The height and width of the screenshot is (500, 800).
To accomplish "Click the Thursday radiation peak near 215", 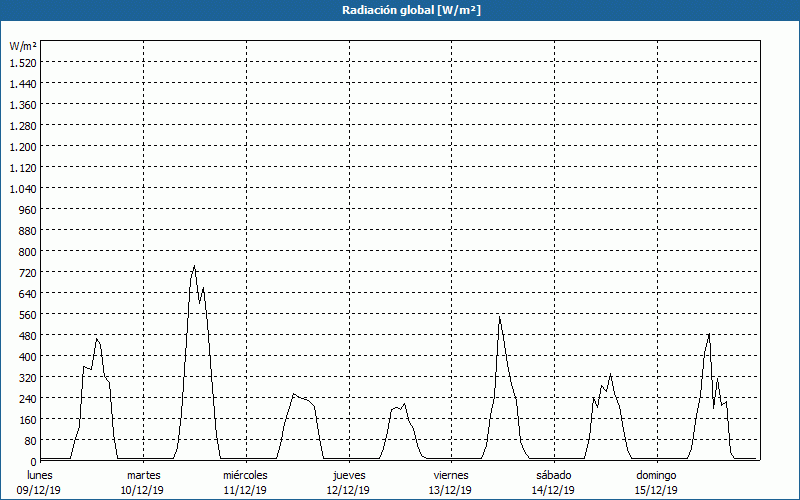I will (404, 404).
